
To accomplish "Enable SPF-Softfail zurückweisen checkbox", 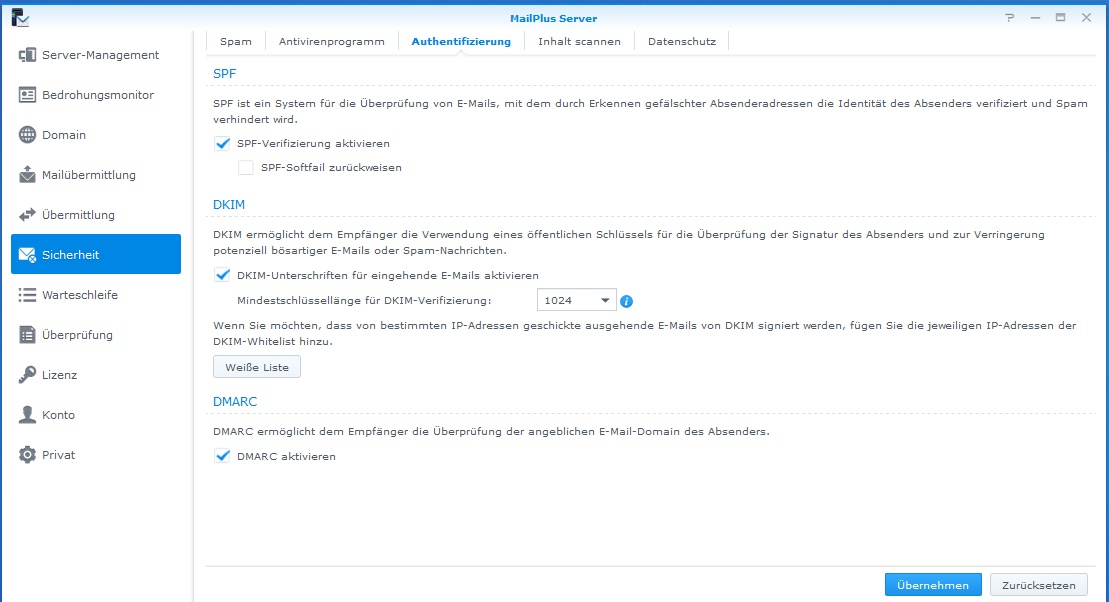I will (x=245, y=168).
